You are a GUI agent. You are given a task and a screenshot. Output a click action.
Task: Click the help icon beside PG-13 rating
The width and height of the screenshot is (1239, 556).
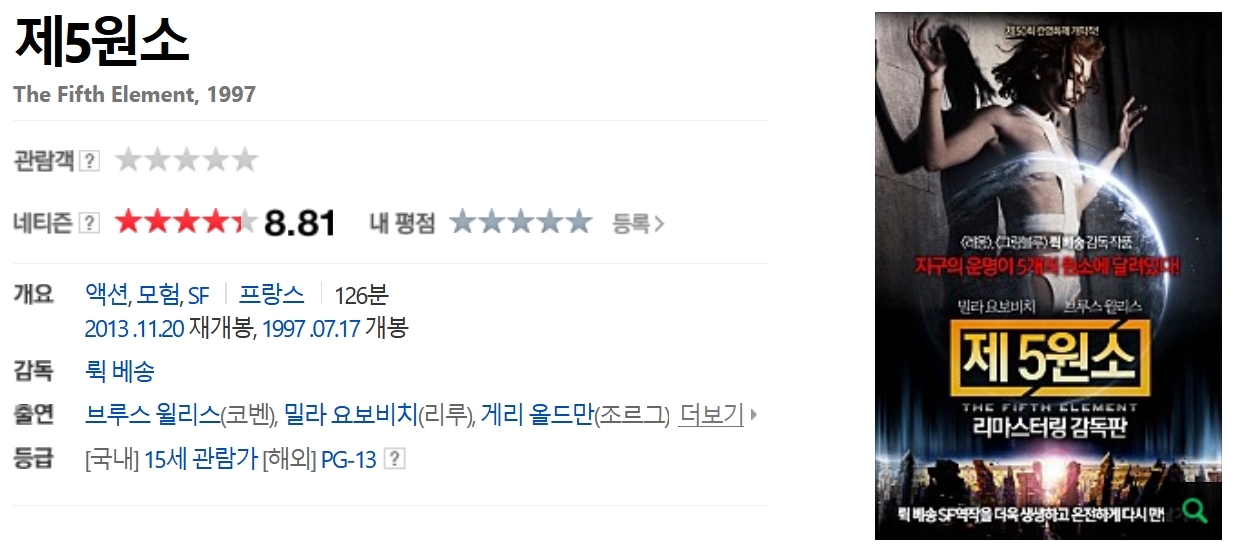pos(395,459)
